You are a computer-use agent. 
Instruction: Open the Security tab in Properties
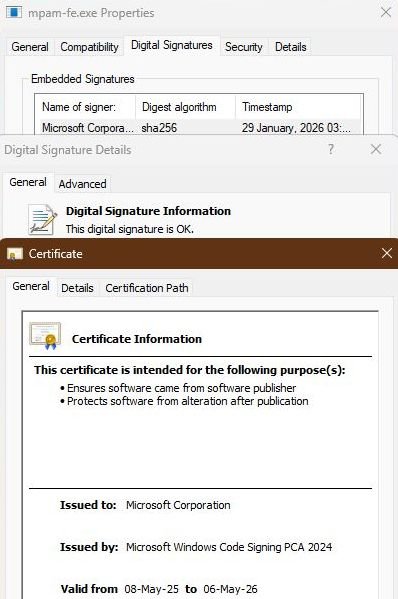[244, 47]
